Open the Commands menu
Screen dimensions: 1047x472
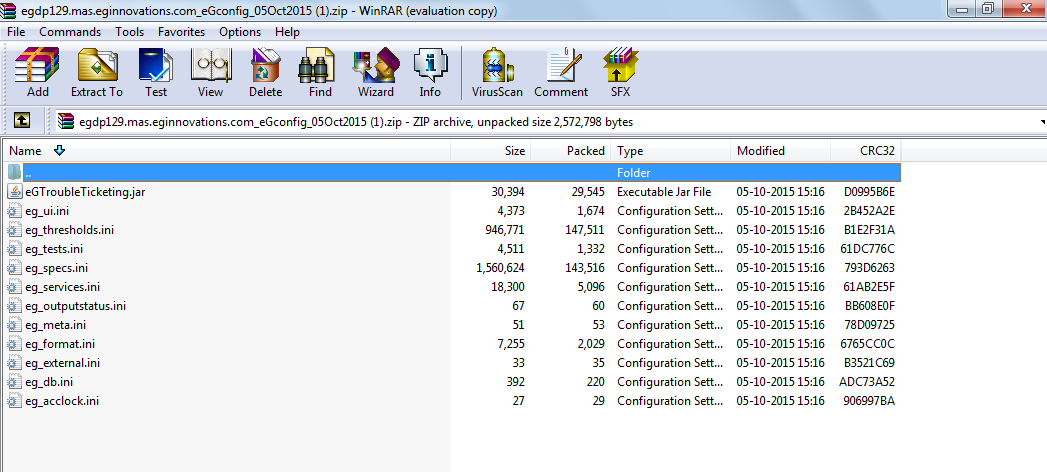coord(70,32)
